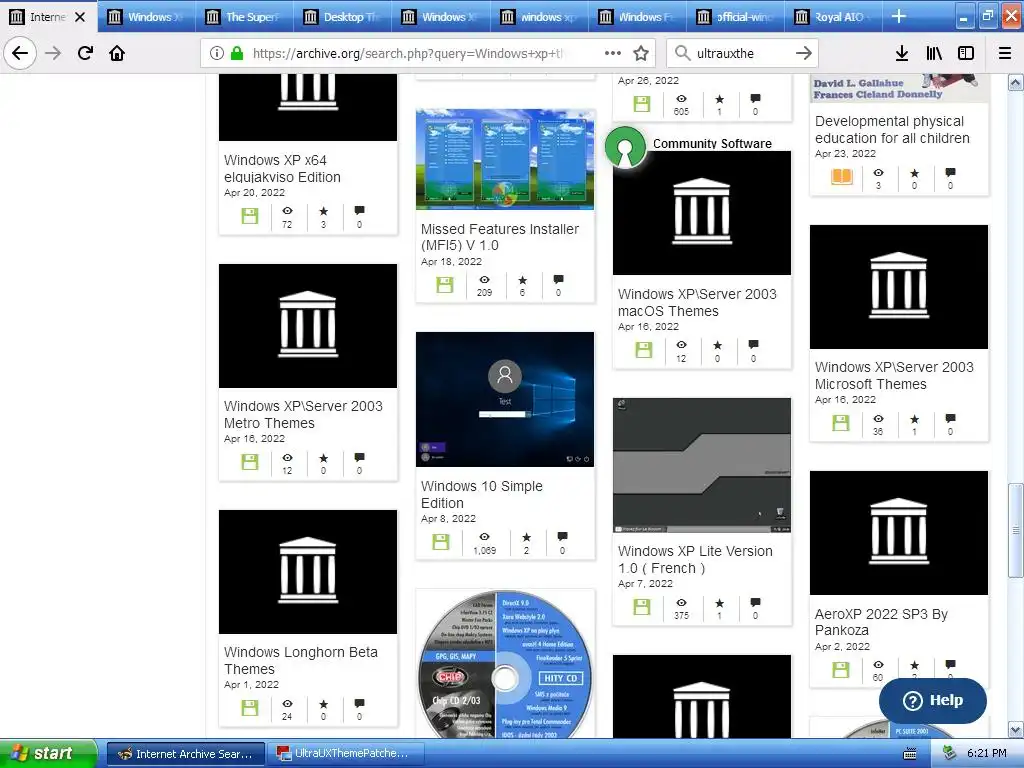Open a new browser tab
1024x768 pixels.
click(x=899, y=16)
